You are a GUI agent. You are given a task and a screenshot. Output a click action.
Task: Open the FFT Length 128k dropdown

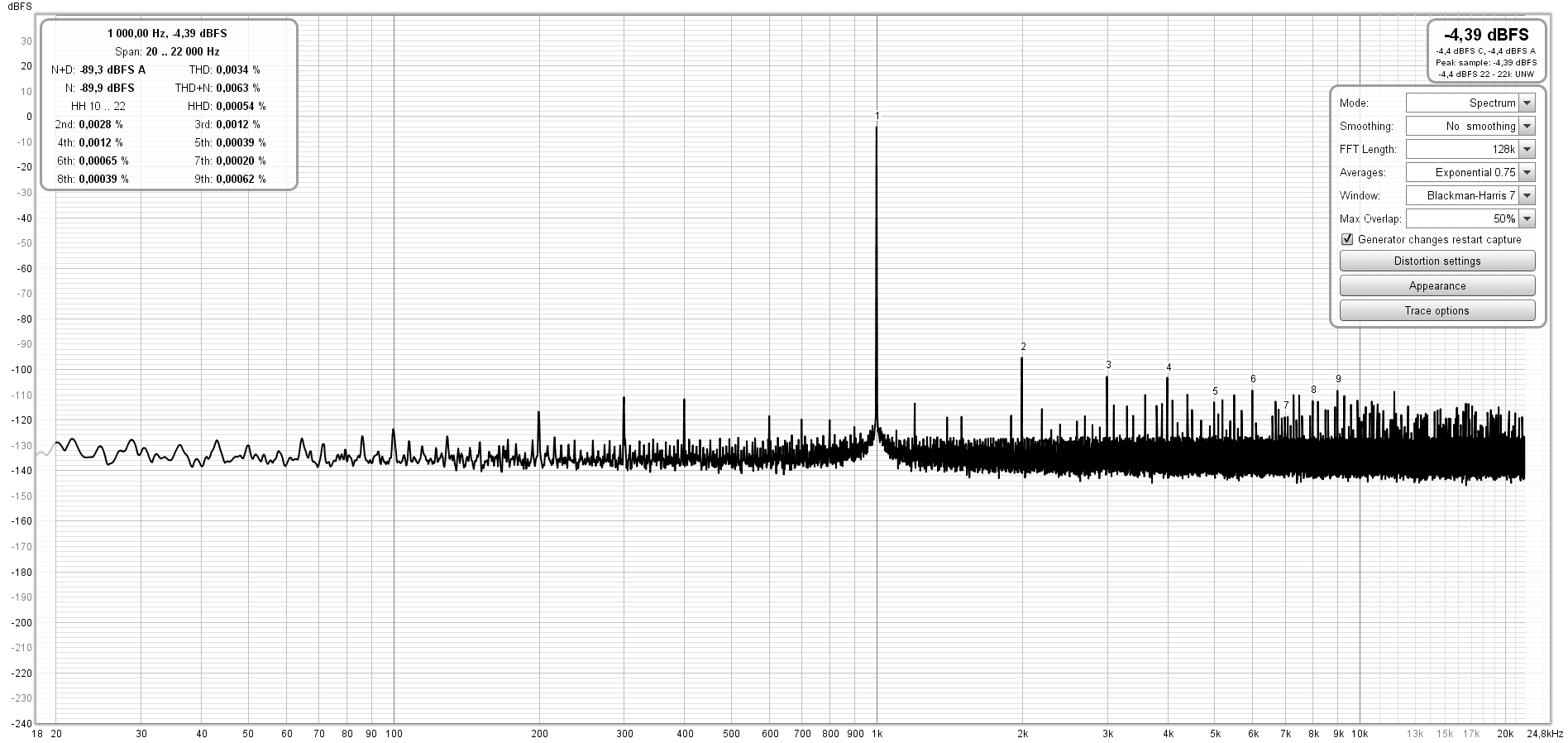tap(1470, 150)
